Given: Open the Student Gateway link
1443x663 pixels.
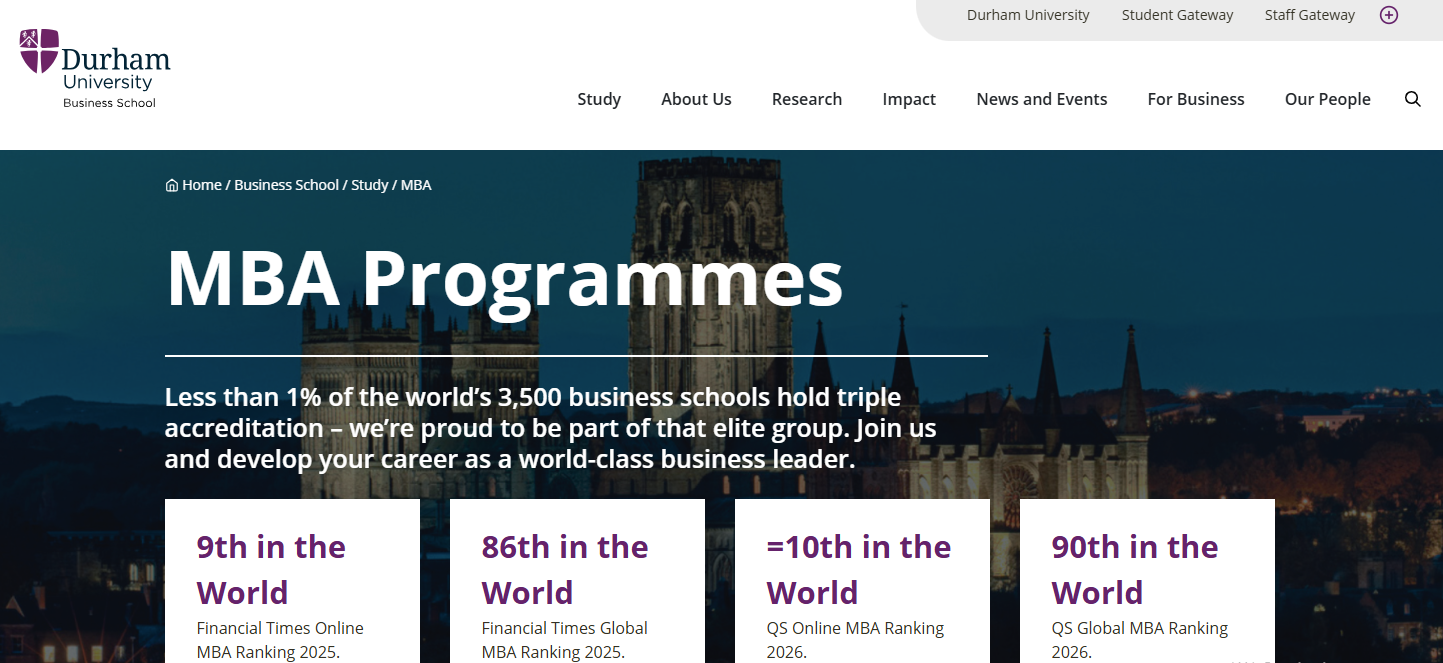Looking at the screenshot, I should coord(1177,15).
